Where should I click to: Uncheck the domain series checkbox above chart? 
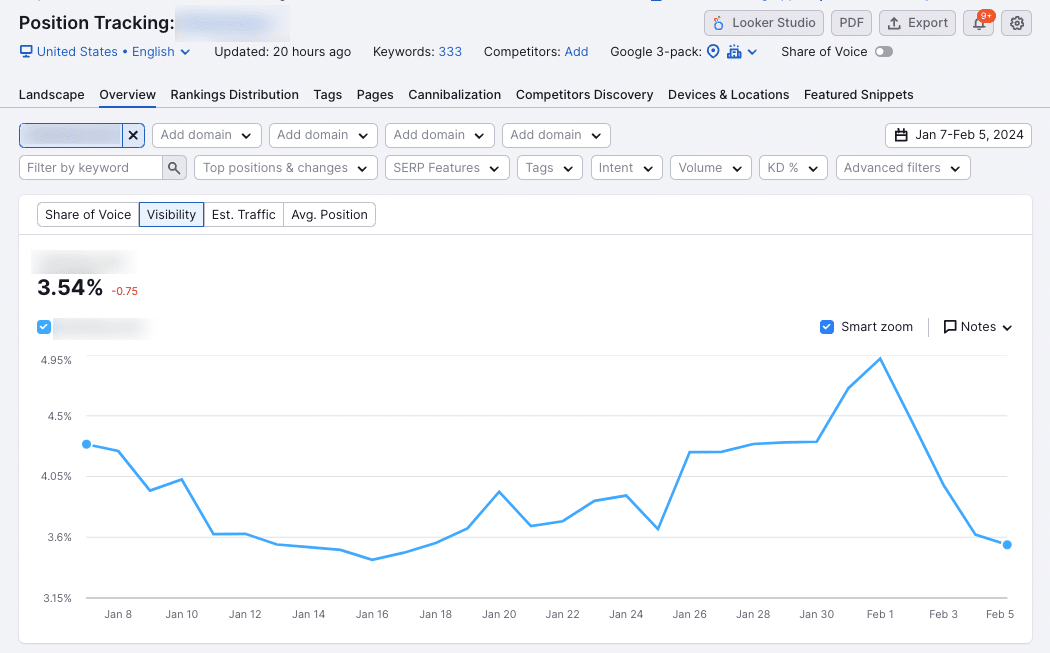(44, 327)
